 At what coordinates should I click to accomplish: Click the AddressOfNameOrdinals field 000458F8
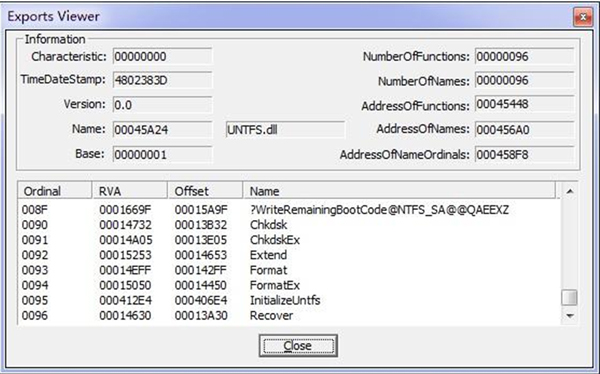click(x=525, y=155)
